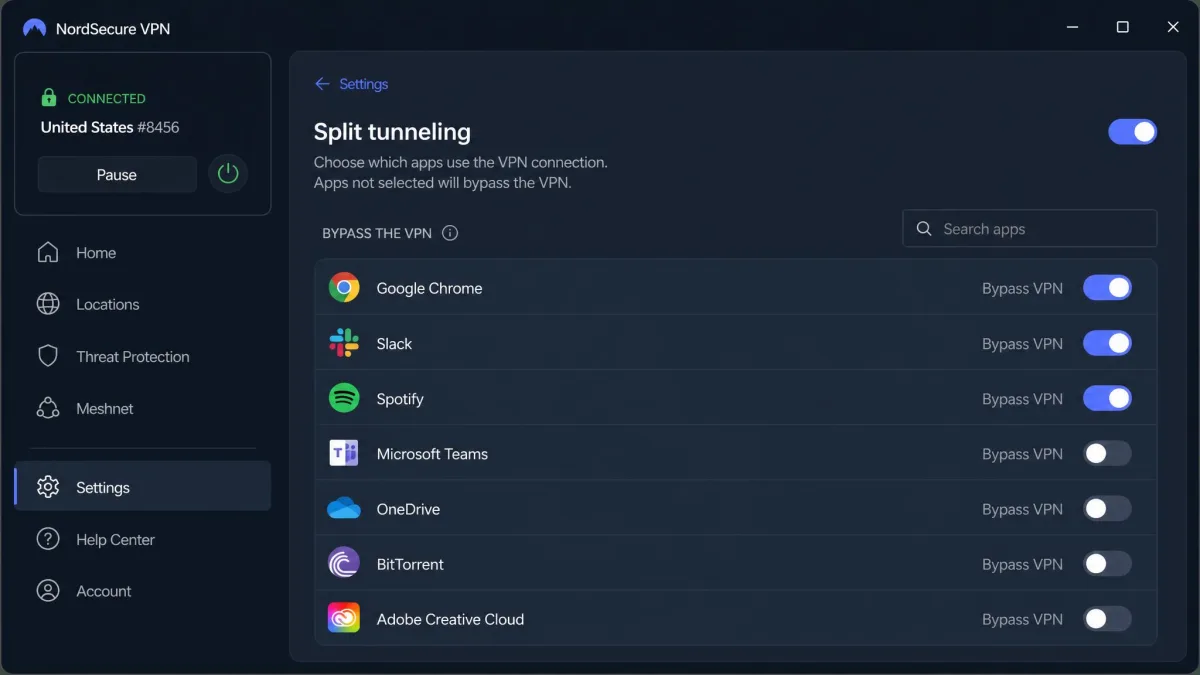Click Bypass VPN label in Chrome row
The width and height of the screenshot is (1200, 675).
pos(1022,288)
